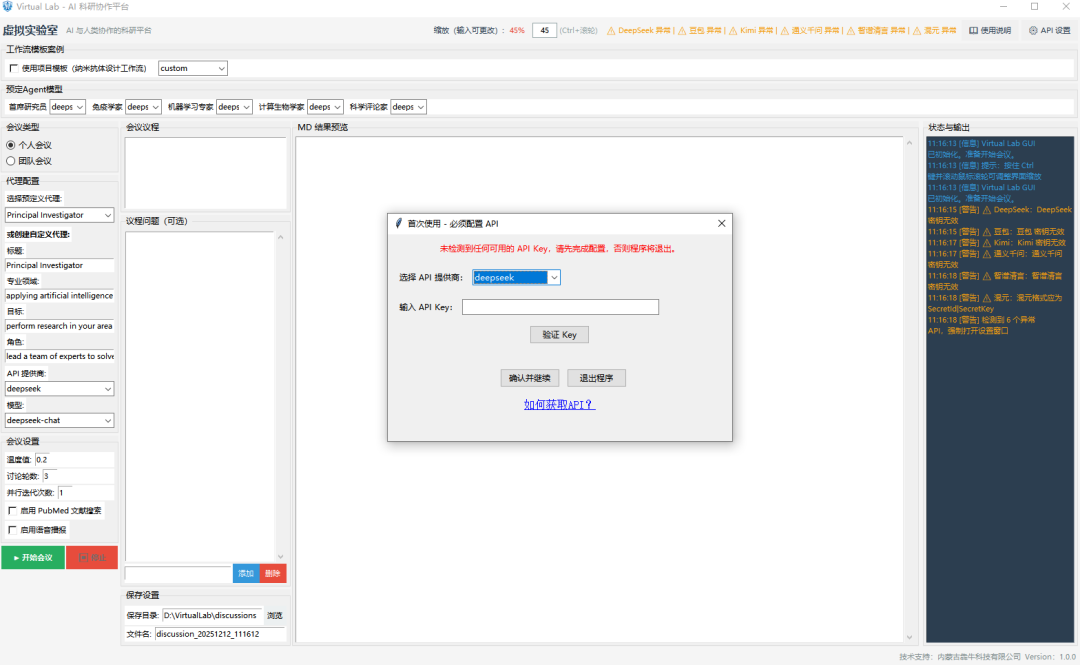Click the 输入 API Key input field
Image resolution: width=1080 pixels, height=665 pixels.
tap(560, 307)
